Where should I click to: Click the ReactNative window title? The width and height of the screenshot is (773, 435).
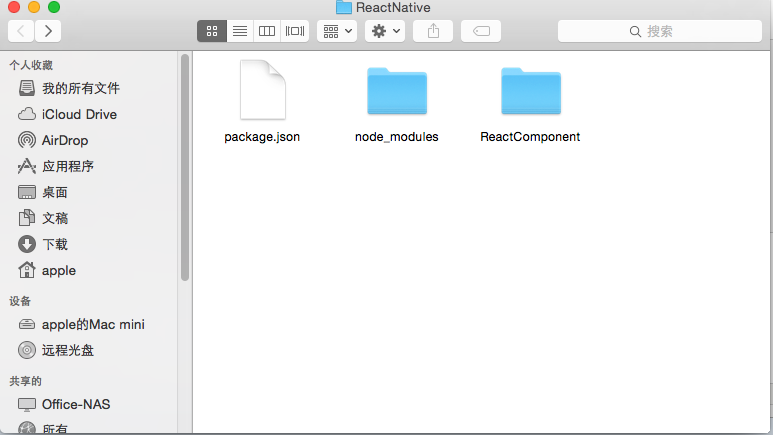(393, 7)
